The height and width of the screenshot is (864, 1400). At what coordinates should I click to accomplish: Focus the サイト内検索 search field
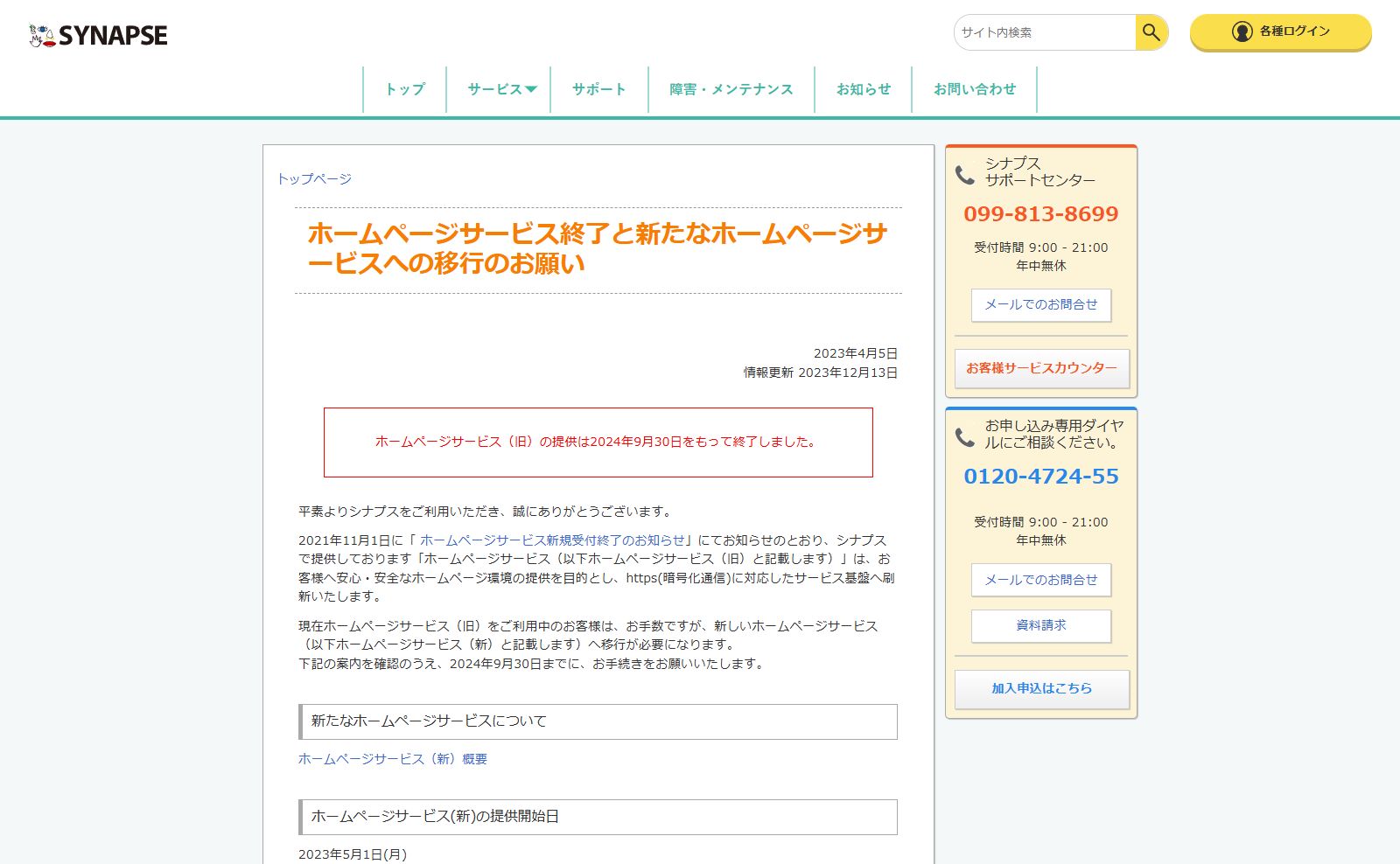(x=1046, y=32)
